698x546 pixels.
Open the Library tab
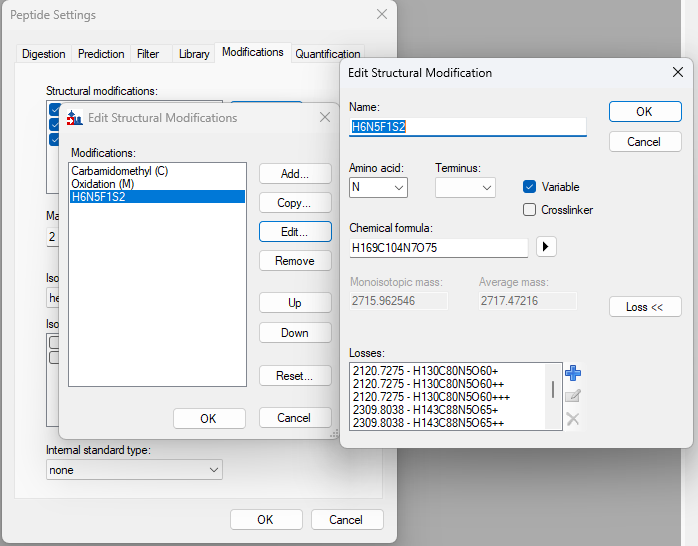(x=194, y=54)
